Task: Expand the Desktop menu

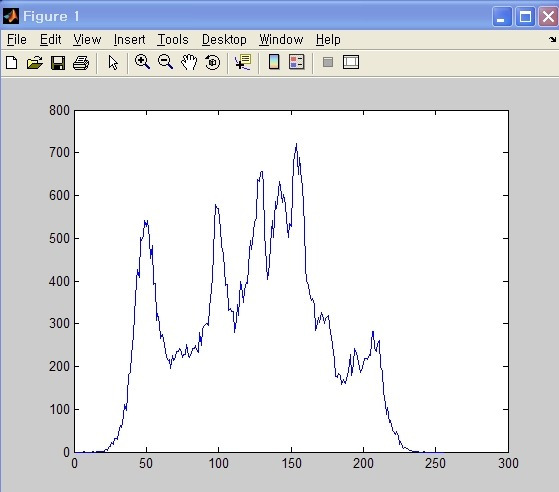Action: tap(224, 40)
